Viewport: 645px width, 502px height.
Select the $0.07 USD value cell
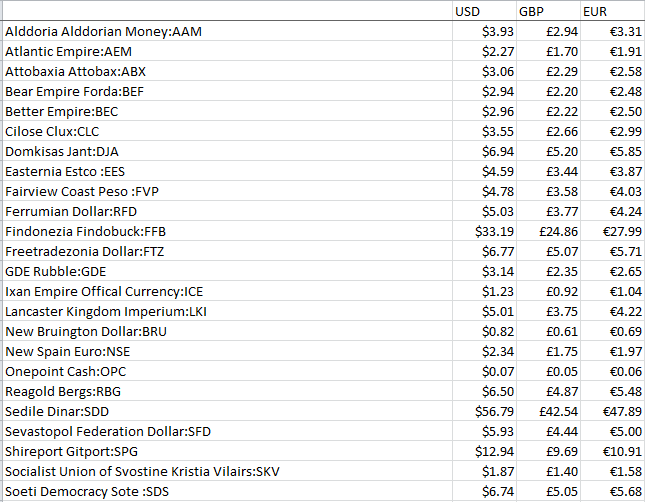click(x=484, y=372)
